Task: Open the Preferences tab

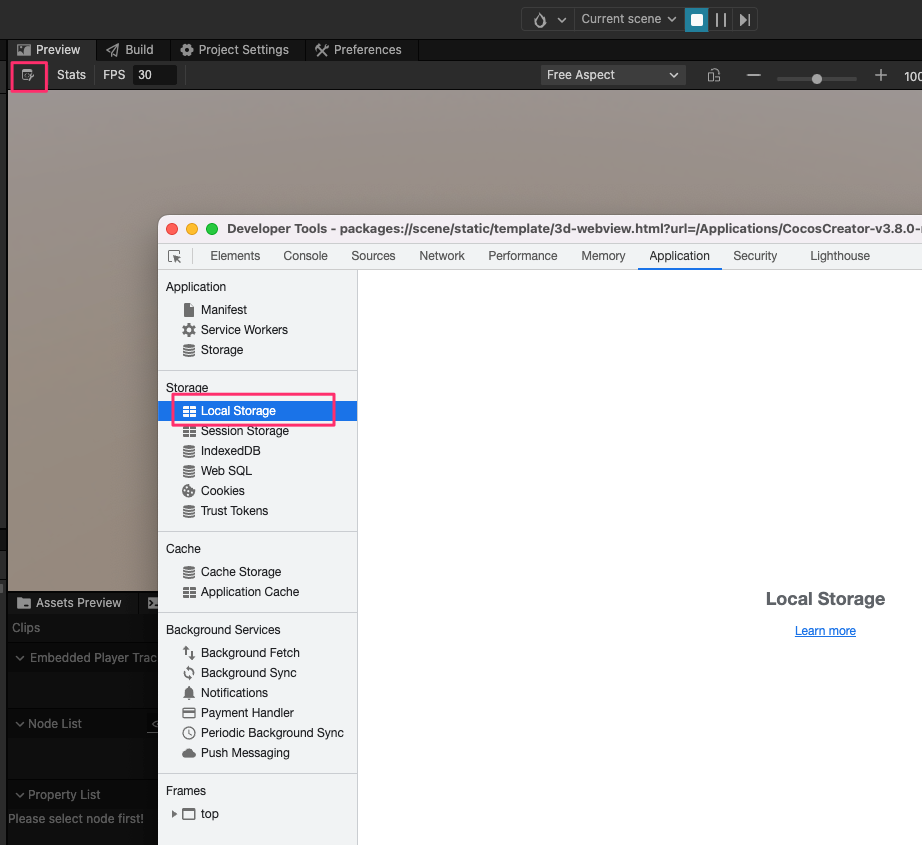Action: [358, 50]
